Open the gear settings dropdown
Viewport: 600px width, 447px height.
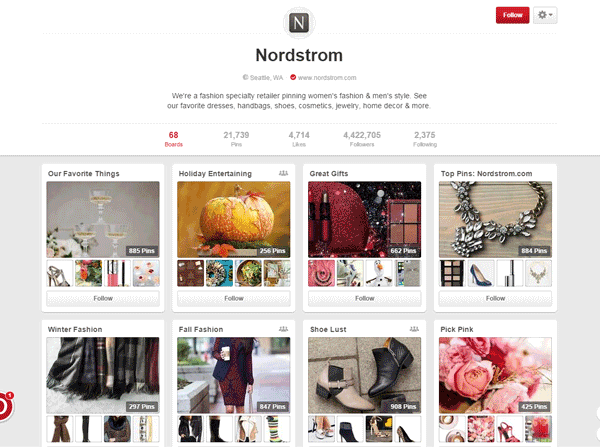click(x=545, y=15)
